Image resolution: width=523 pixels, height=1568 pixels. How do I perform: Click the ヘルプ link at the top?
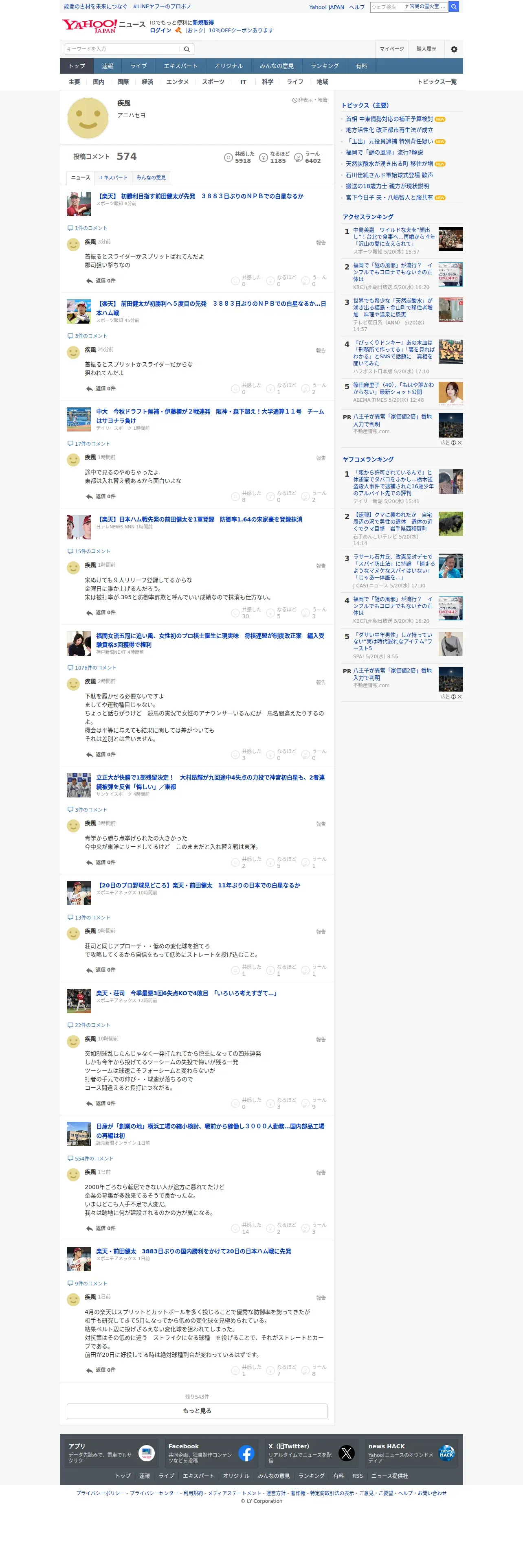pyautogui.click(x=357, y=7)
